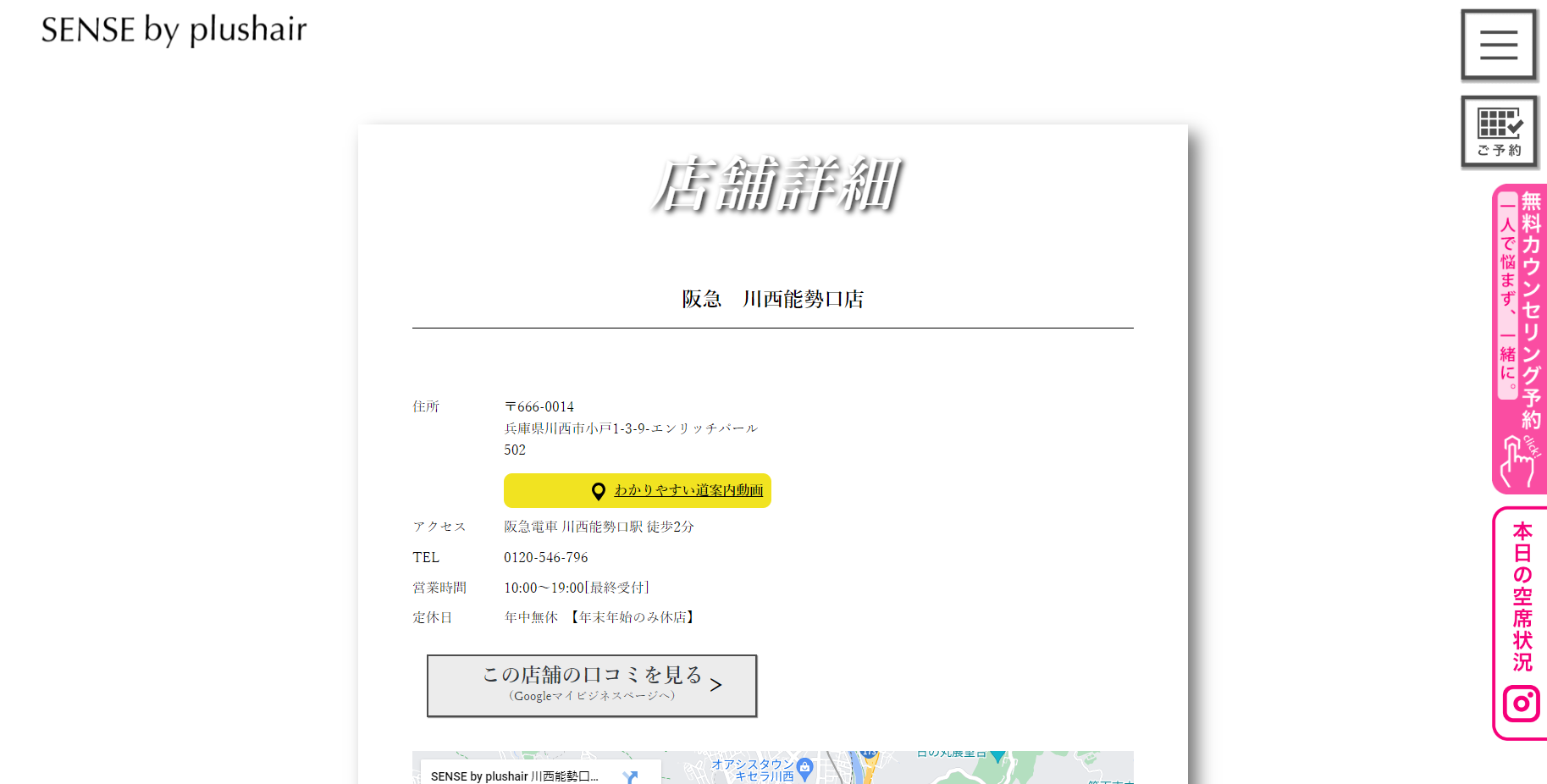Viewport: 1547px width, 784px height.
Task: Click the オアシスタウン キセラ川西 map marker
Action: click(805, 768)
